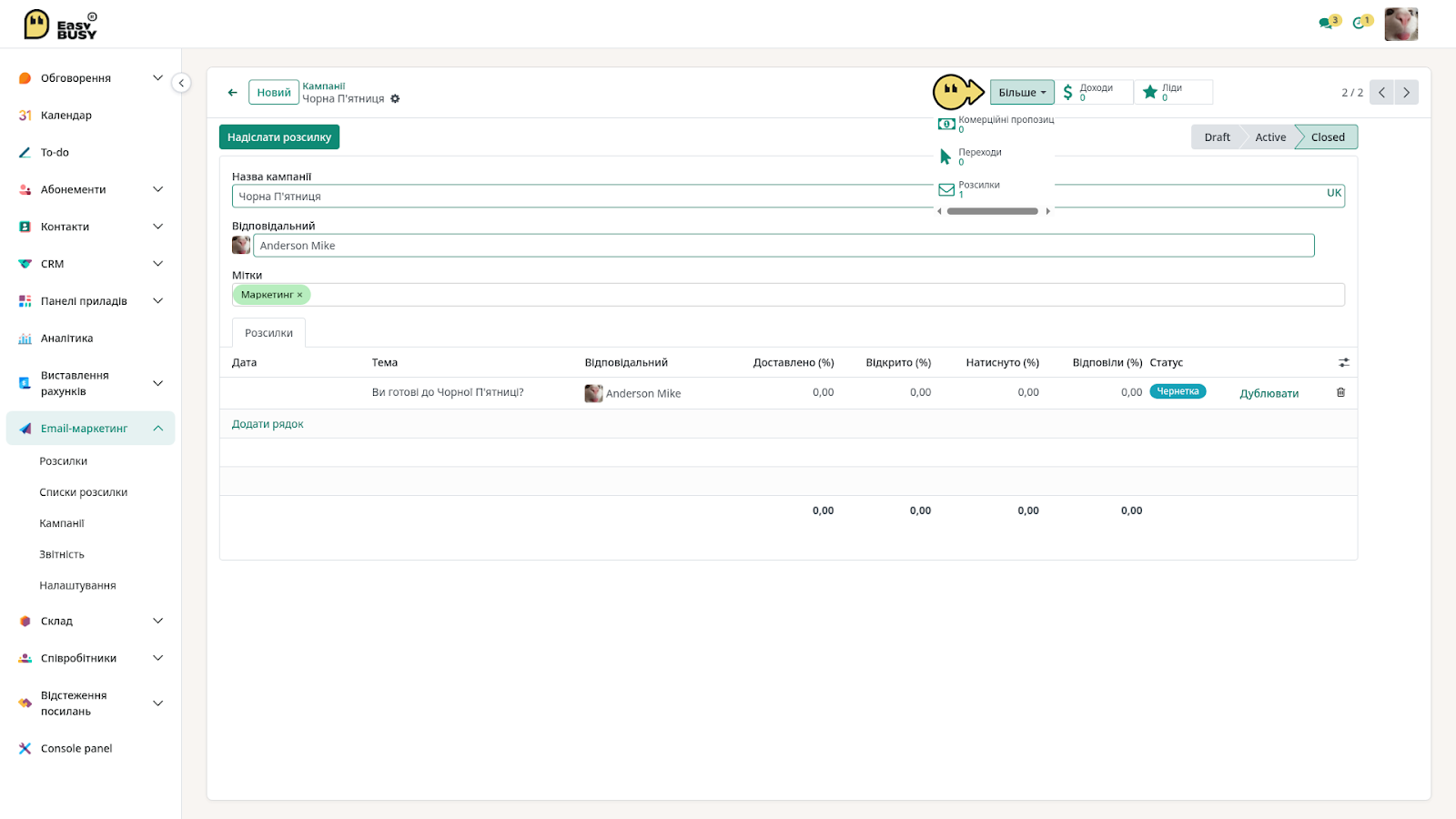
Task: Collapse Email-маркетинг menu chevron
Action: pyautogui.click(x=157, y=429)
